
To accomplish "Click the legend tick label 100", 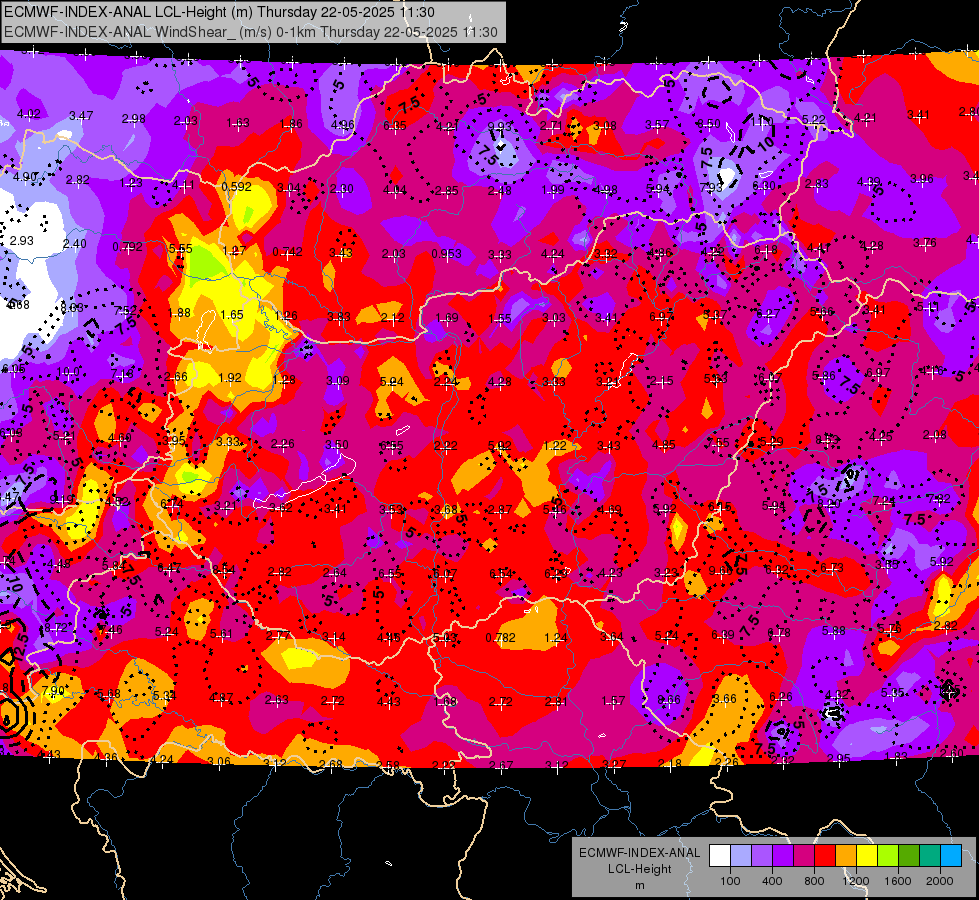I will [x=731, y=881].
